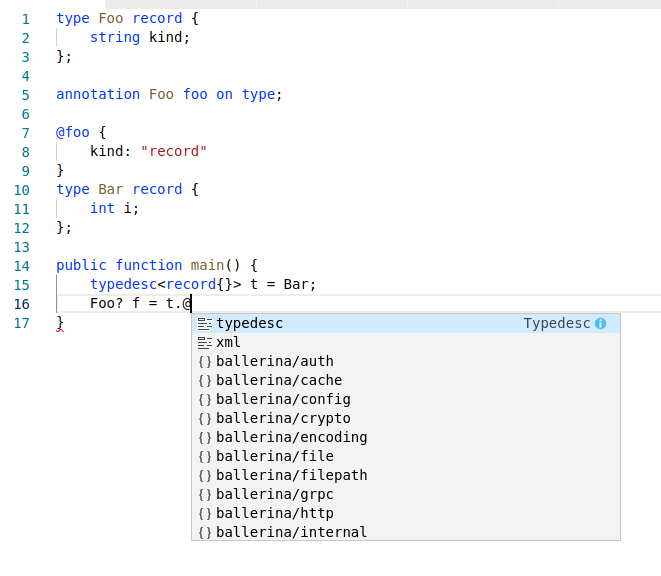Click 'Foo' type name on line 1
Image resolution: width=661 pixels, height=576 pixels.
[111, 19]
